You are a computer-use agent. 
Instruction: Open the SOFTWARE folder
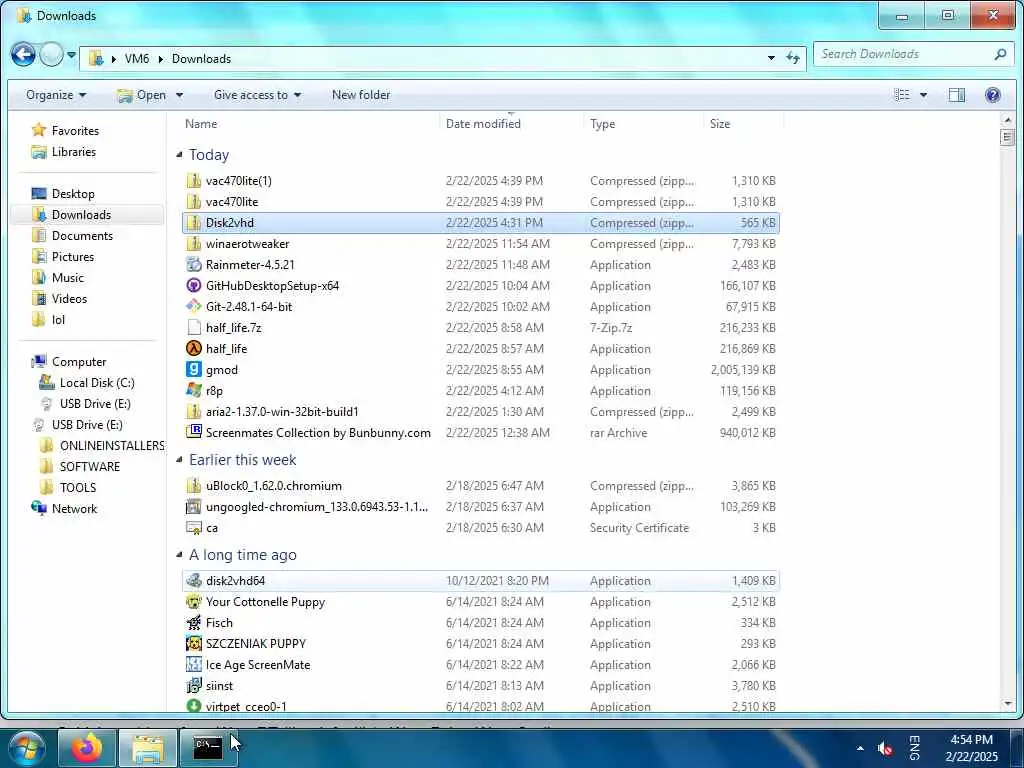pos(80,466)
